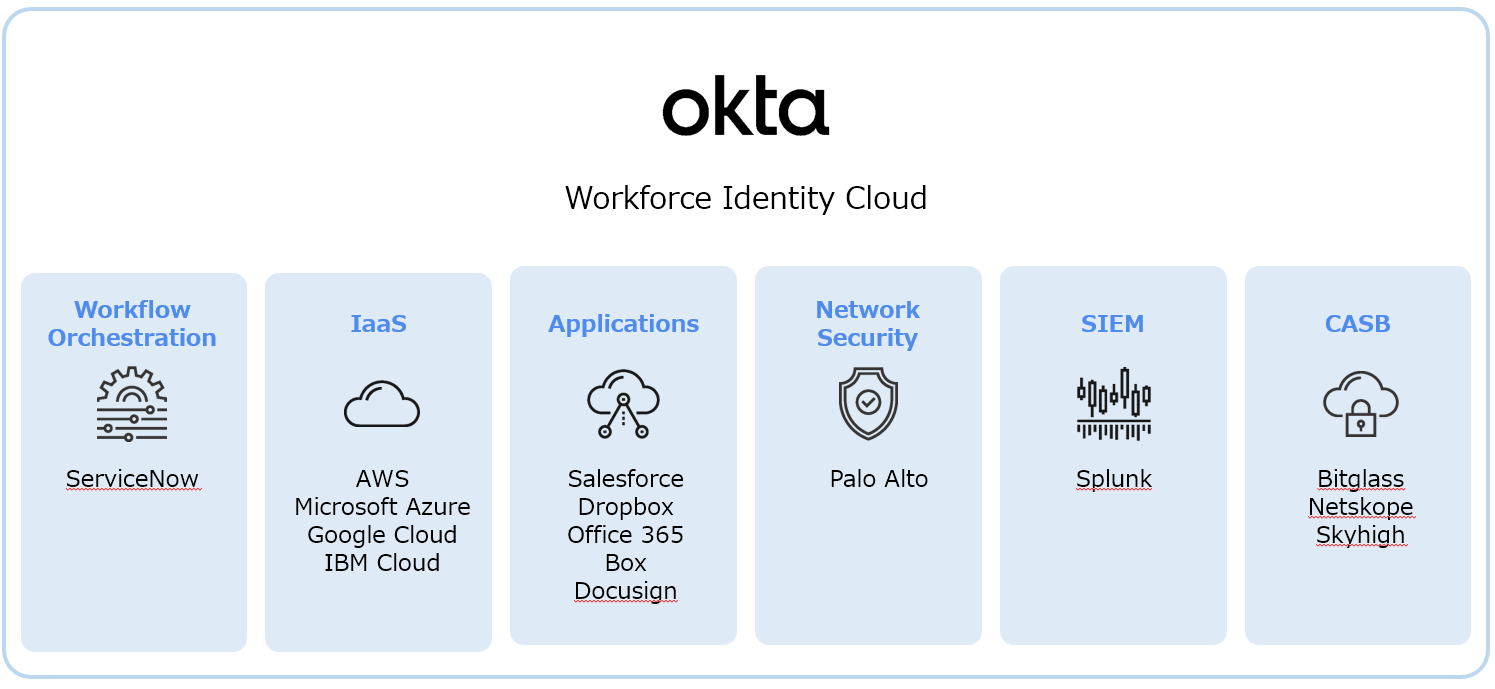Click the Salesforce entry

tap(625, 478)
